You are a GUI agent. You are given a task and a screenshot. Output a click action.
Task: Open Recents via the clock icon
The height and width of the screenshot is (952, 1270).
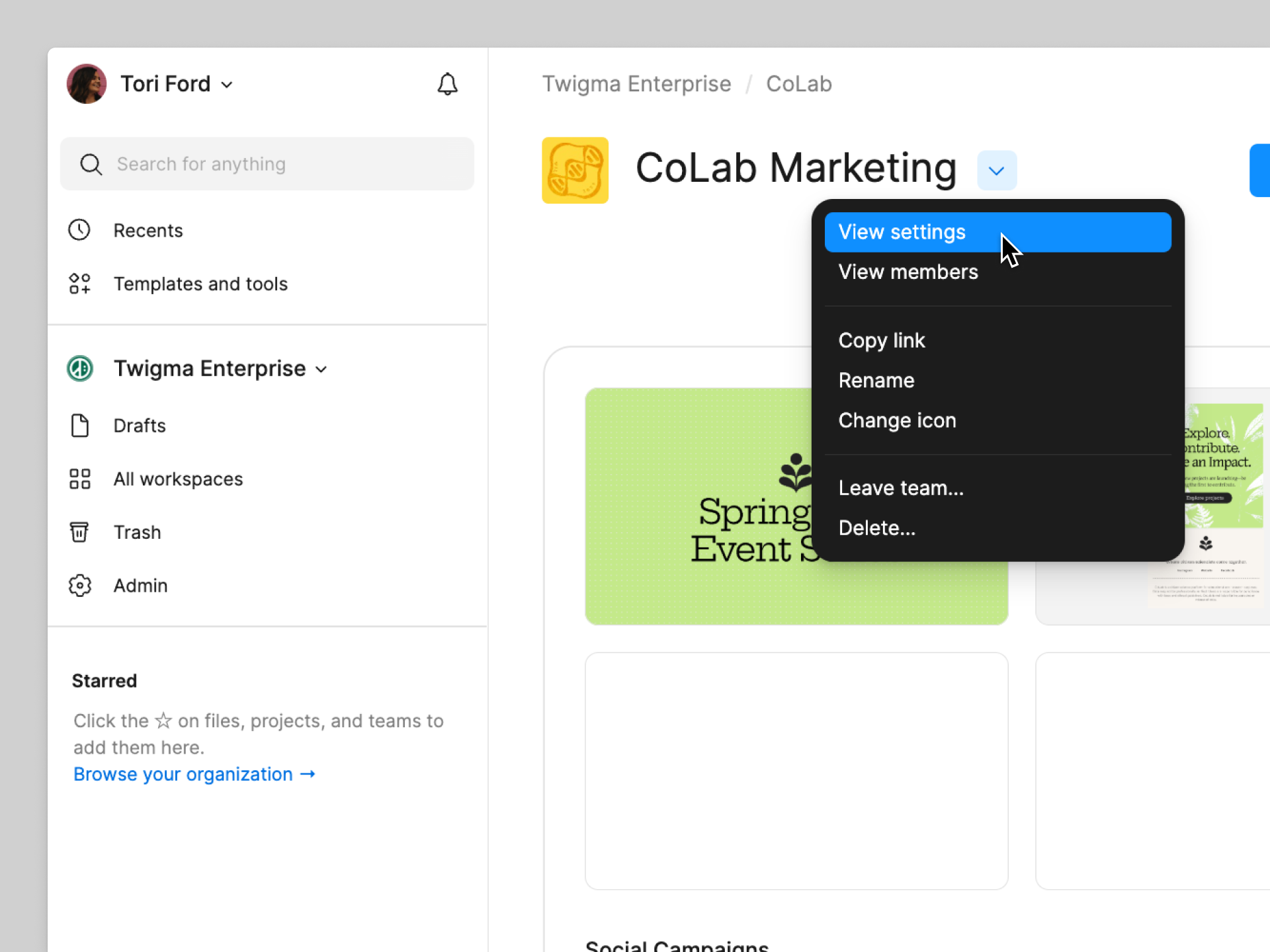point(79,230)
